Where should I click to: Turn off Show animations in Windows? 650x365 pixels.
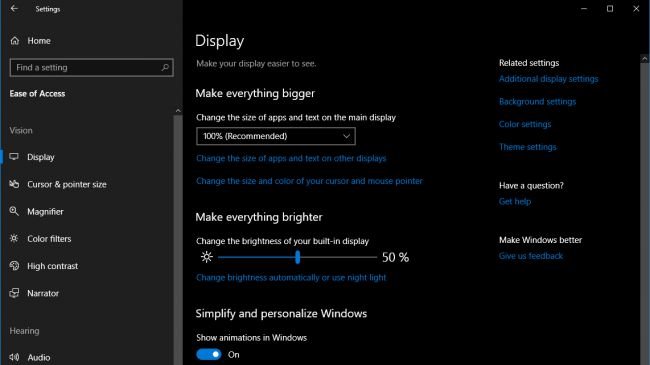pos(209,354)
